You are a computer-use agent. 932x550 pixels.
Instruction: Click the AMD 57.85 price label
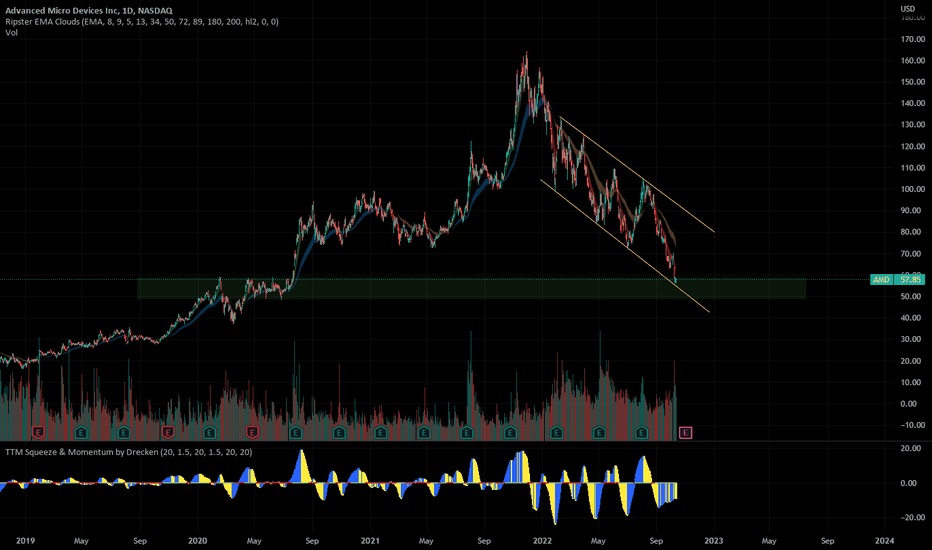click(897, 279)
